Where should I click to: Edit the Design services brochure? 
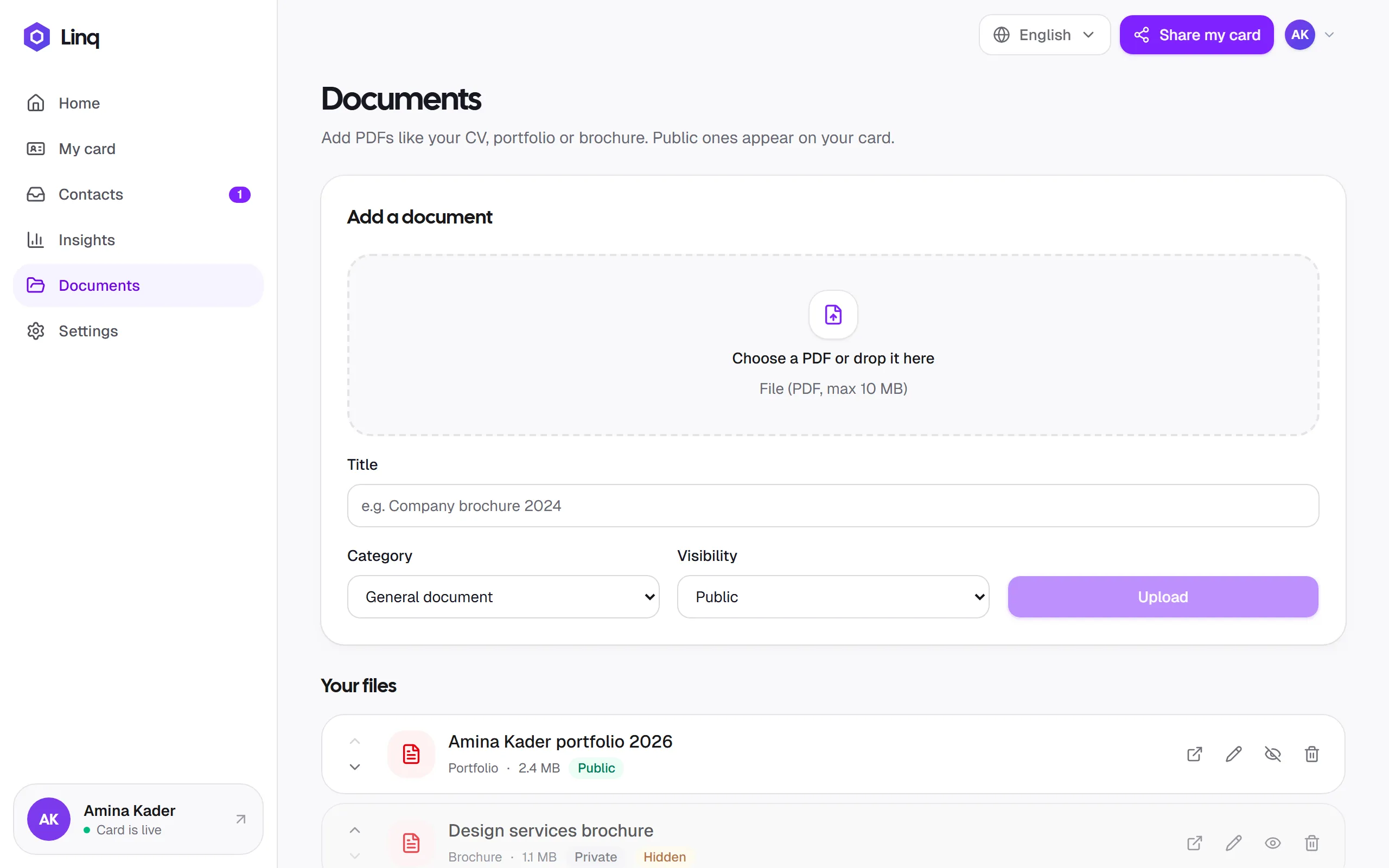pos(1233,843)
